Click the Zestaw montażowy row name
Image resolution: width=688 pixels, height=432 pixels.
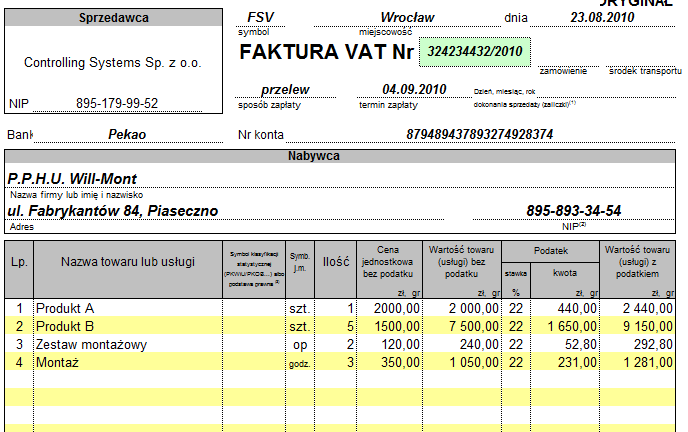click(91, 345)
